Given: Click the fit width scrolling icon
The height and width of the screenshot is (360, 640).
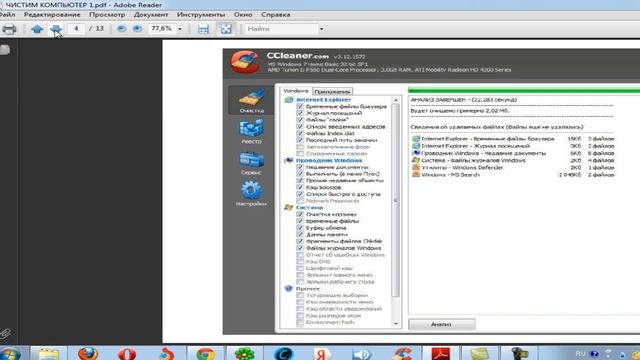Looking at the screenshot, I should tap(203, 29).
